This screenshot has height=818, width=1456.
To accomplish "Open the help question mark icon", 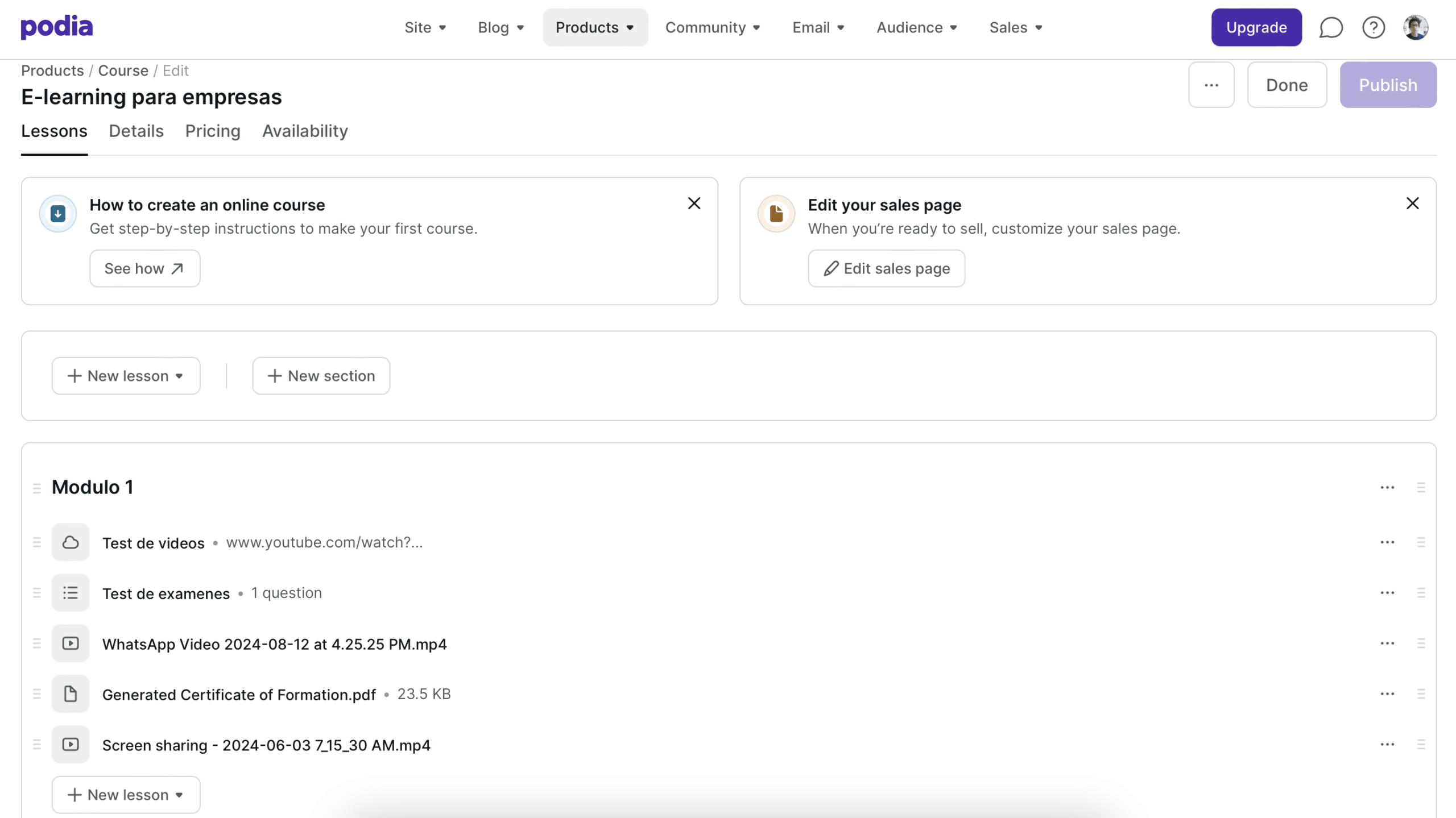I will (x=1374, y=27).
